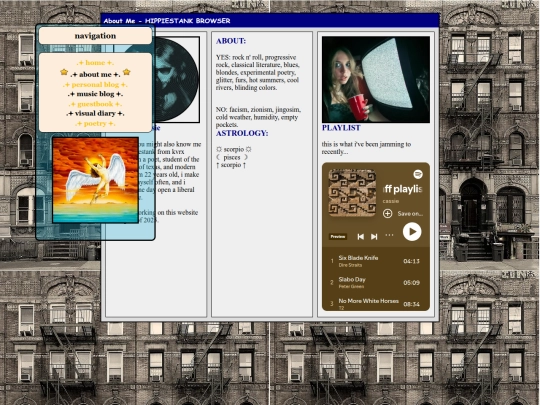Click the Spotify logo icon
540x405 pixels.
pyautogui.click(x=418, y=174)
